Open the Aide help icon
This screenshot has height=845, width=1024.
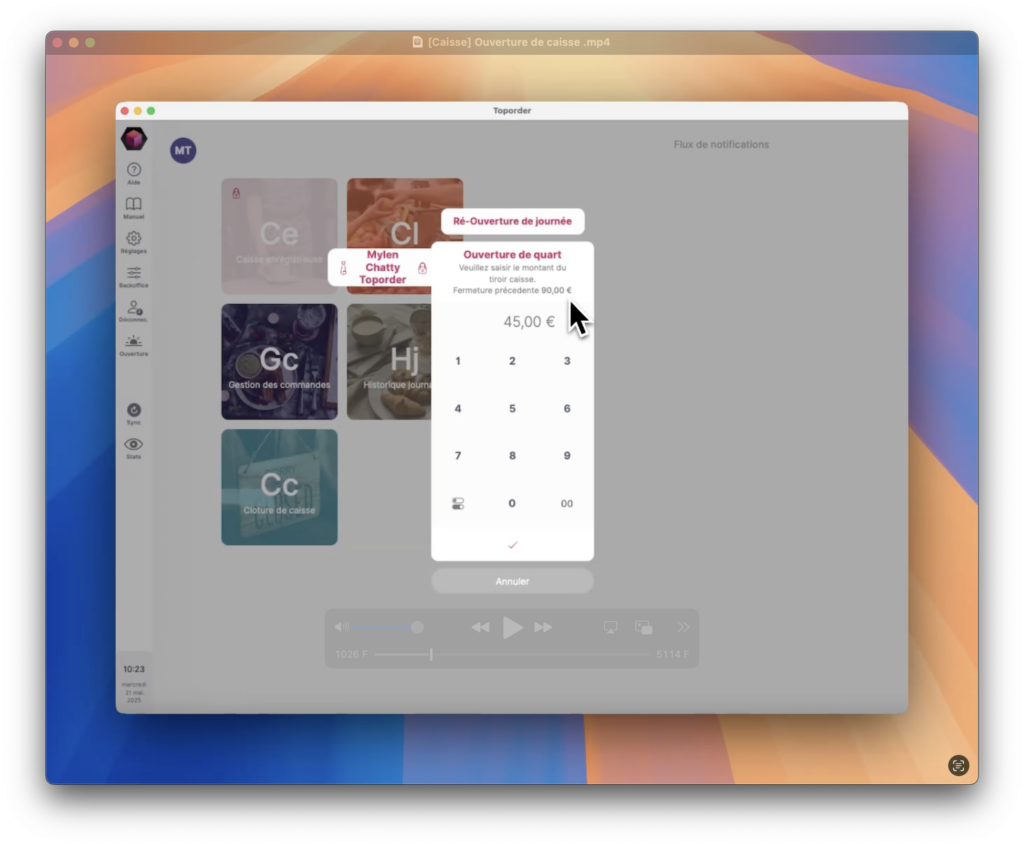133,171
